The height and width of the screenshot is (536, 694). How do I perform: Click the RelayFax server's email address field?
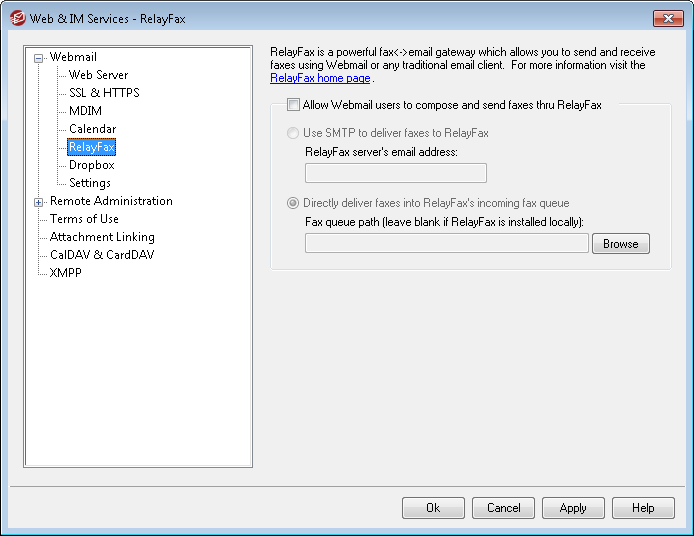tap(395, 173)
